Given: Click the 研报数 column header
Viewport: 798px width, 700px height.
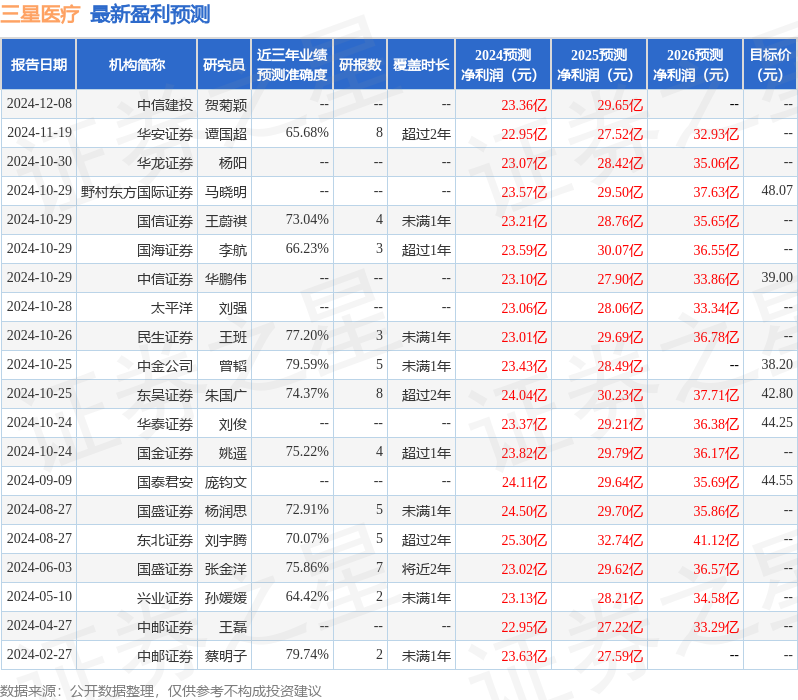Looking at the screenshot, I should (x=360, y=65).
